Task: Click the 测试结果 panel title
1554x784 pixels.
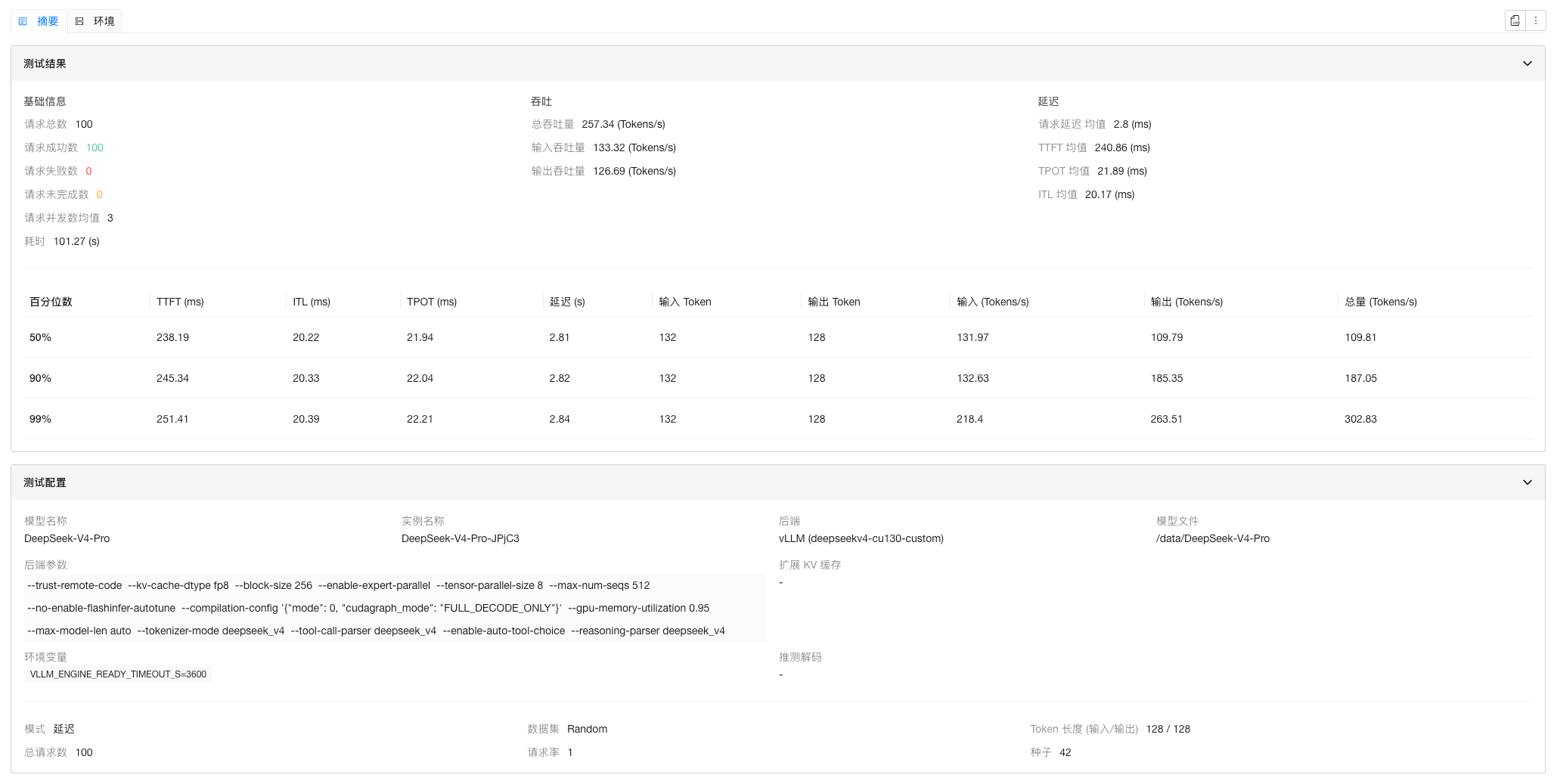Action: tap(45, 64)
